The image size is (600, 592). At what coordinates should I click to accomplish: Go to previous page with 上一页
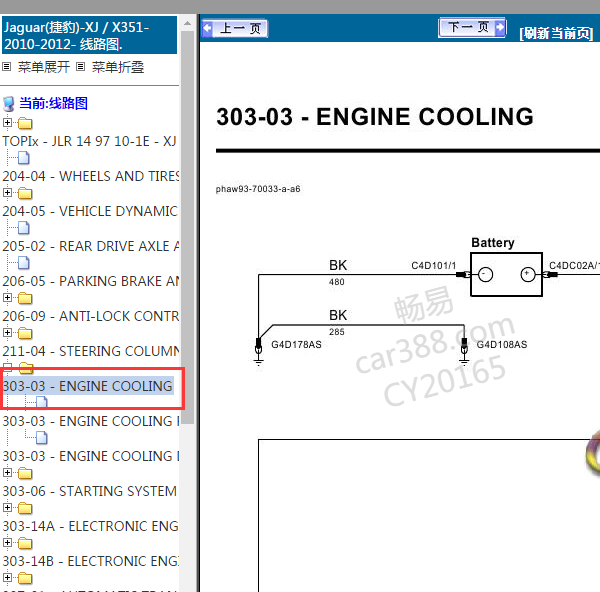coord(235,28)
